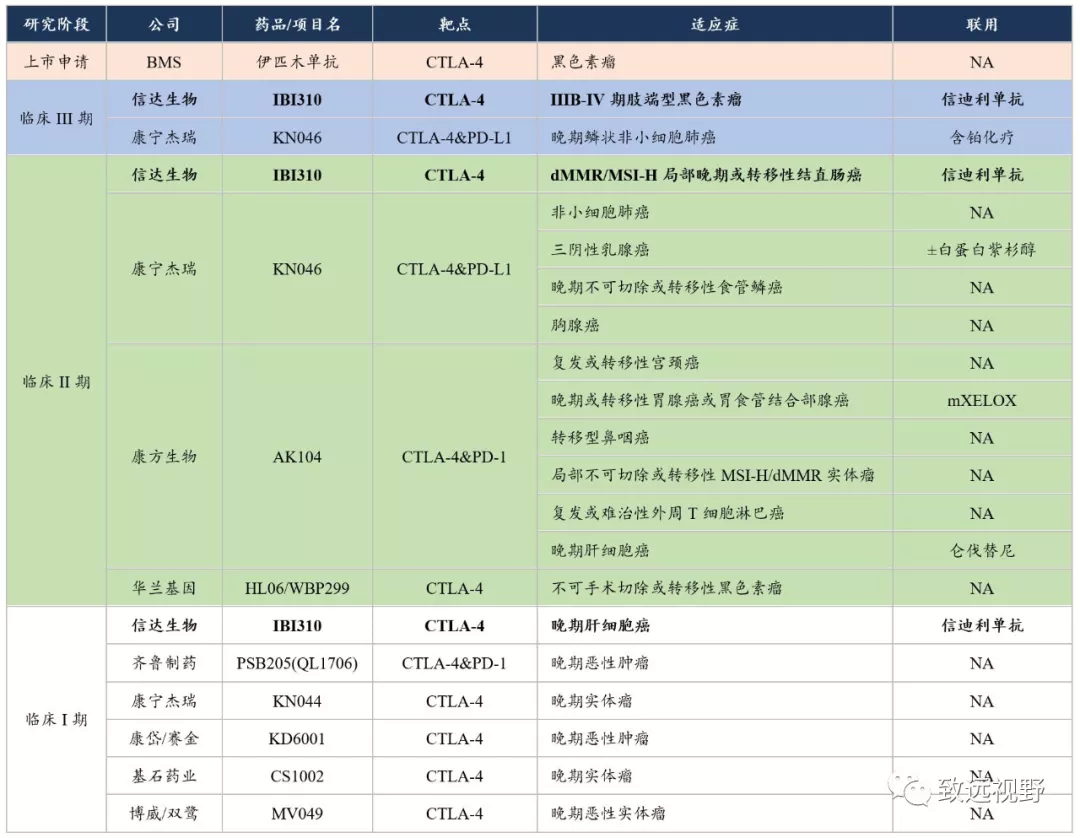Select the 药品/项目名 column header

click(298, 25)
